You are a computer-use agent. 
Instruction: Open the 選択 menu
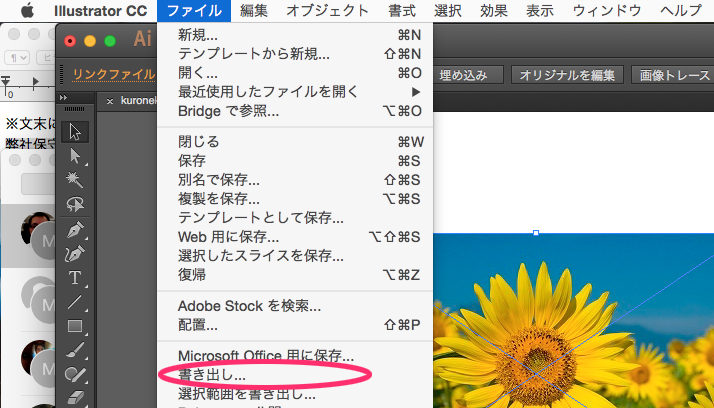point(448,10)
